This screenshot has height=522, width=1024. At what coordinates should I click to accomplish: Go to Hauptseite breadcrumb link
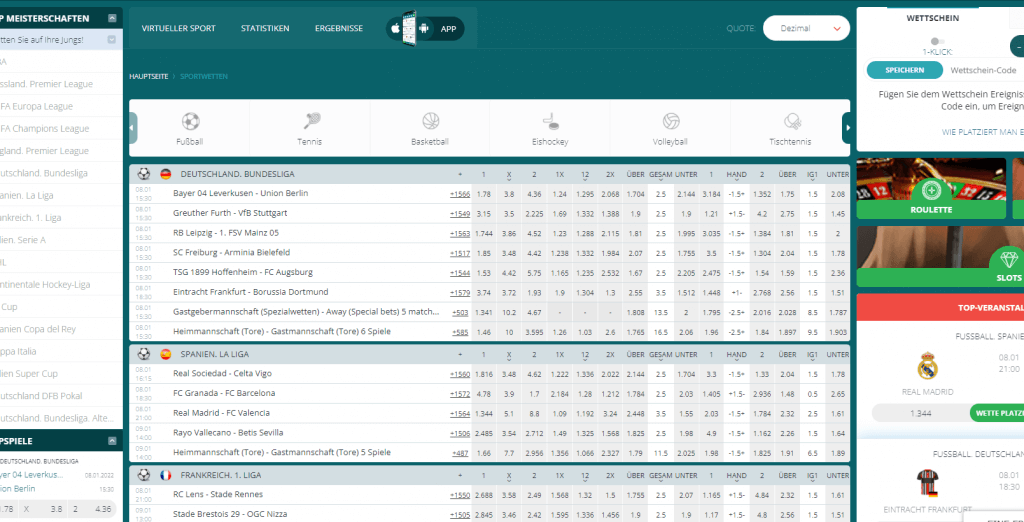[148, 76]
